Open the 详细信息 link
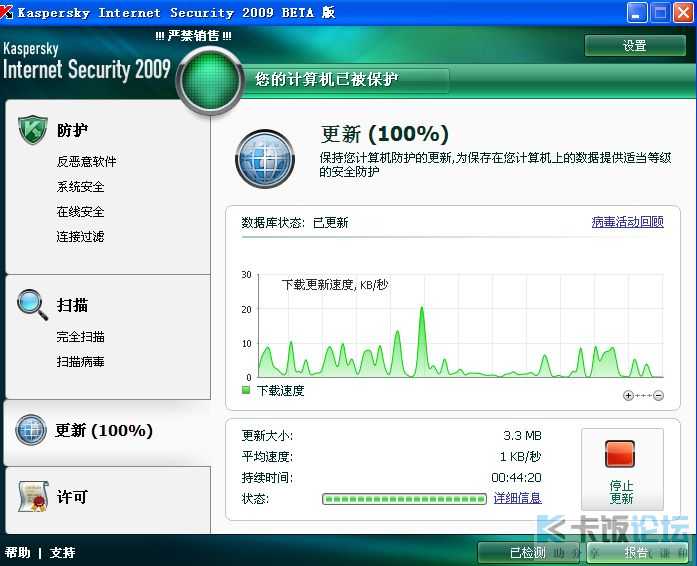697x566 pixels. tap(517, 498)
